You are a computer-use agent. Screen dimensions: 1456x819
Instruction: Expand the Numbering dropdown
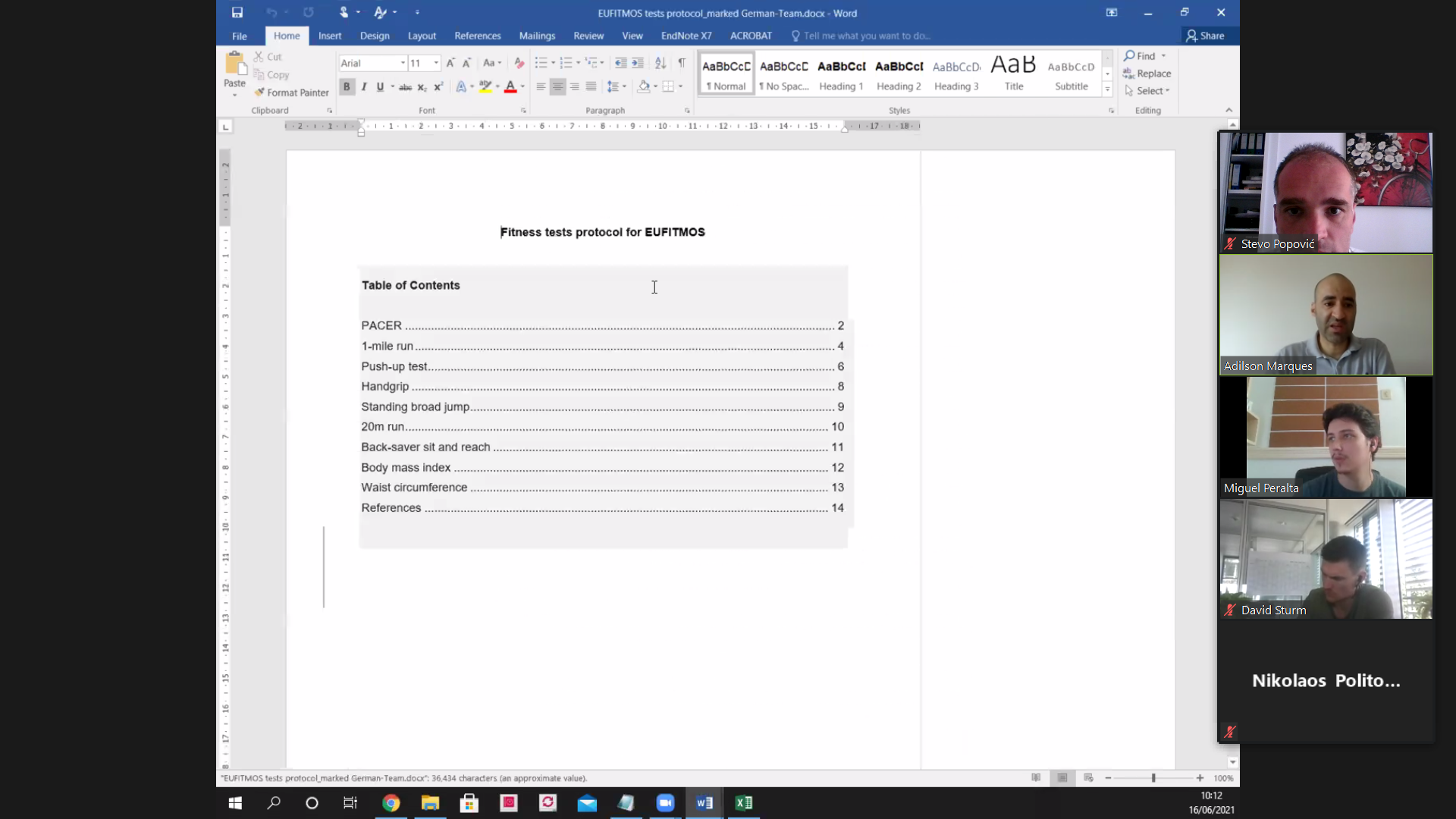(x=578, y=63)
